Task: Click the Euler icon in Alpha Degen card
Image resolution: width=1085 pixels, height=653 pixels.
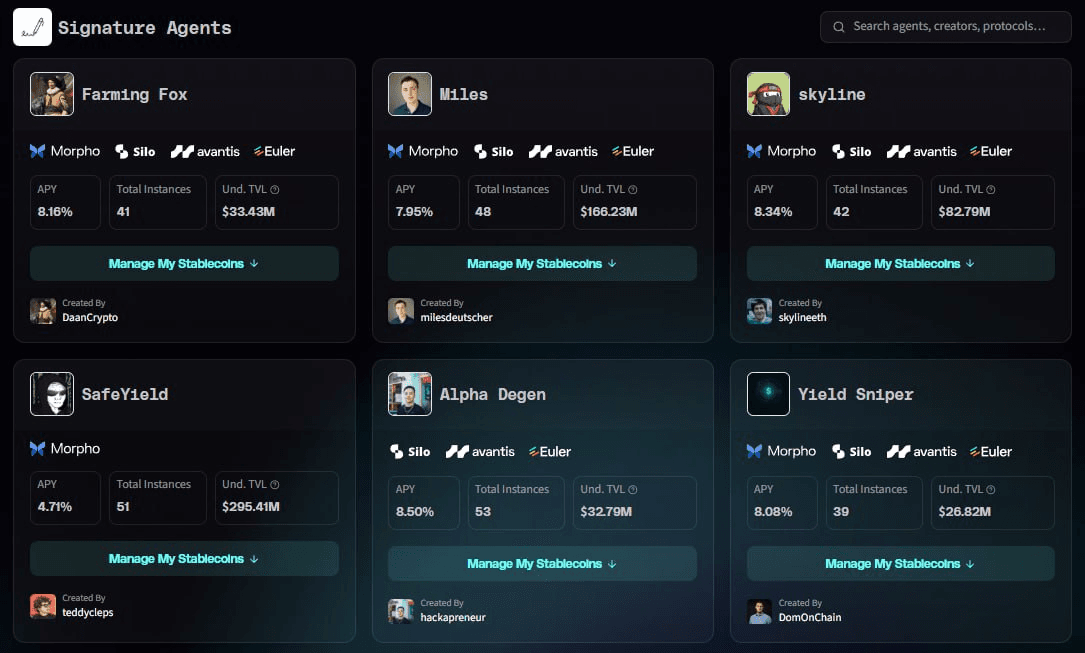Action: click(534, 451)
